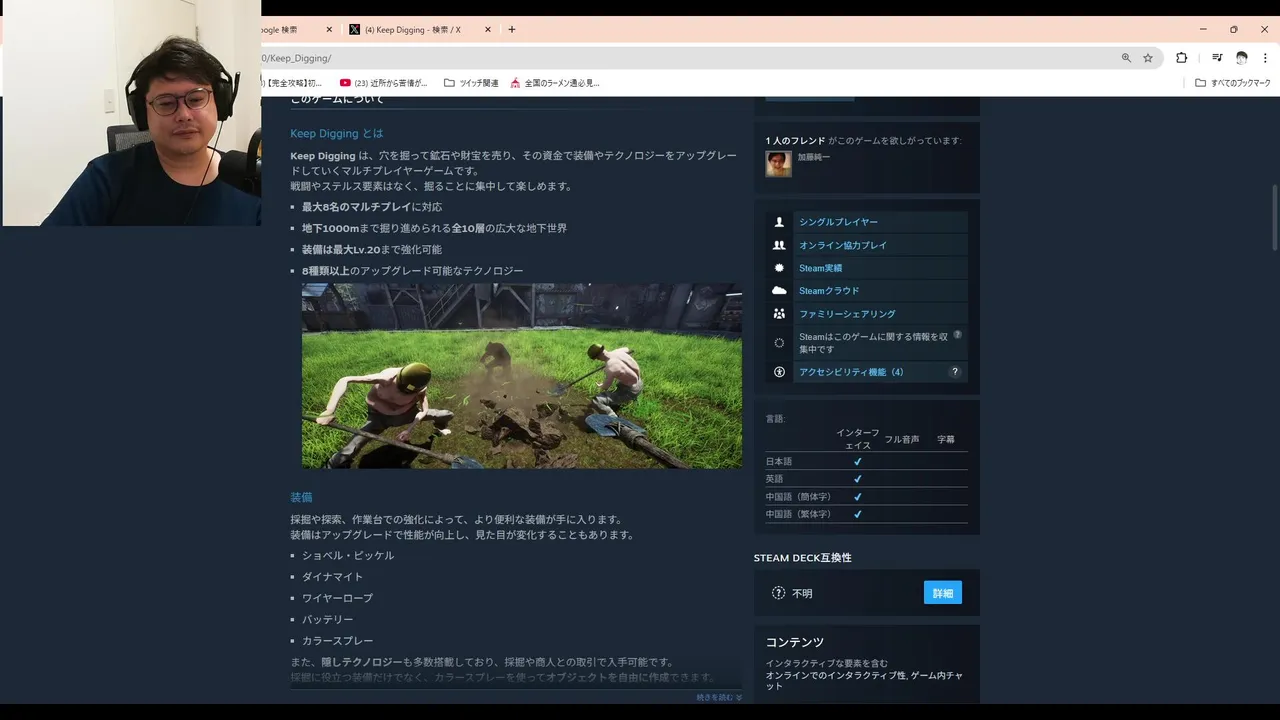Click the 日本語 interface checkmark
Screen dimensions: 1280x720
pos(857,462)
